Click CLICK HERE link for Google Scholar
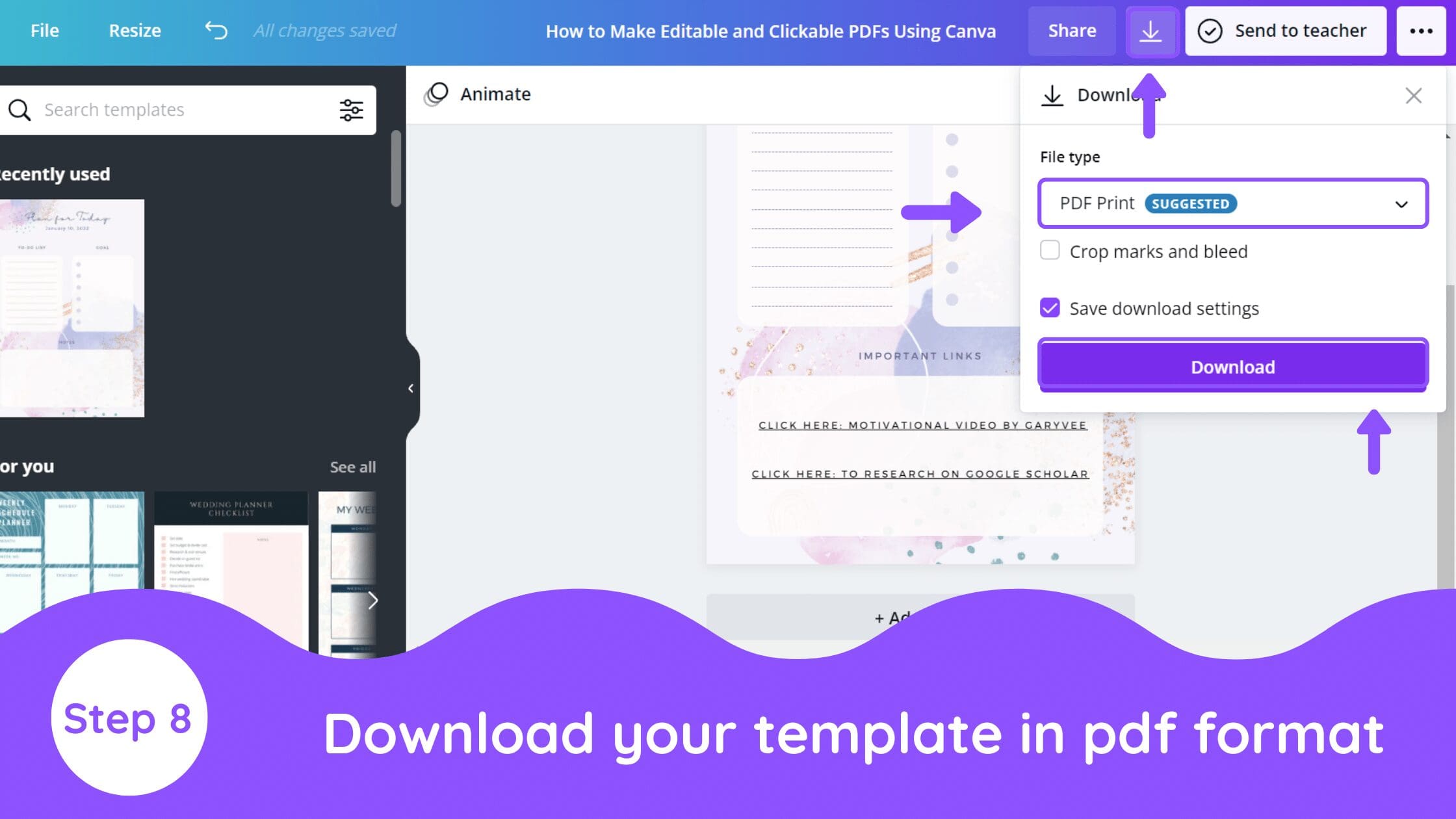This screenshot has width=1456, height=819. click(921, 473)
